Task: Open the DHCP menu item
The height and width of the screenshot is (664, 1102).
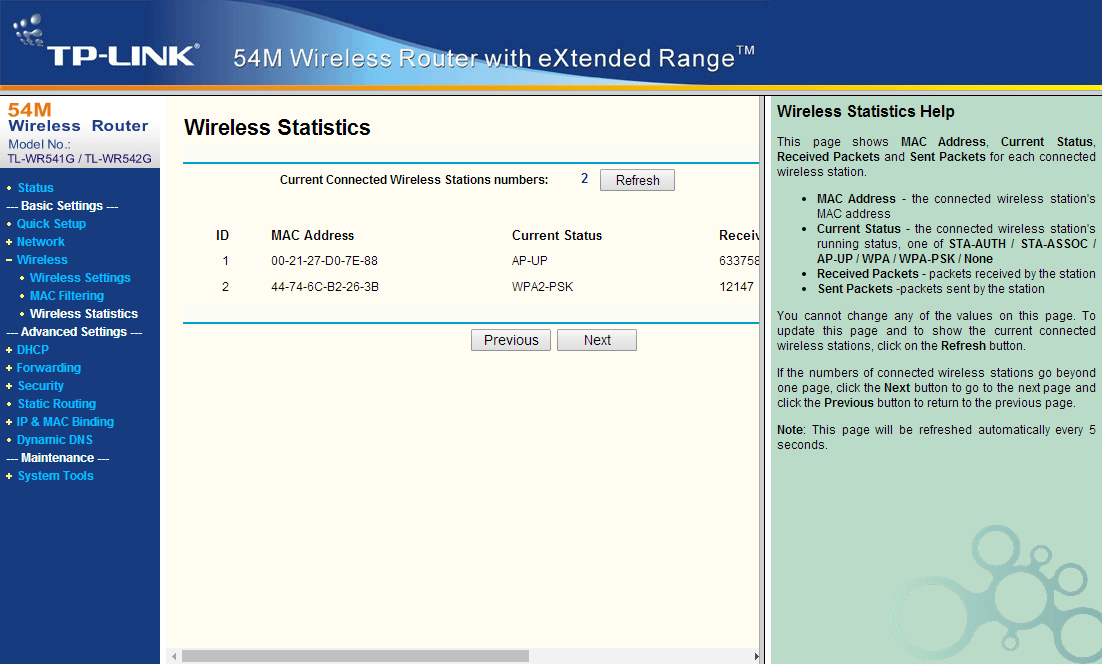Action: pyautogui.click(x=33, y=350)
